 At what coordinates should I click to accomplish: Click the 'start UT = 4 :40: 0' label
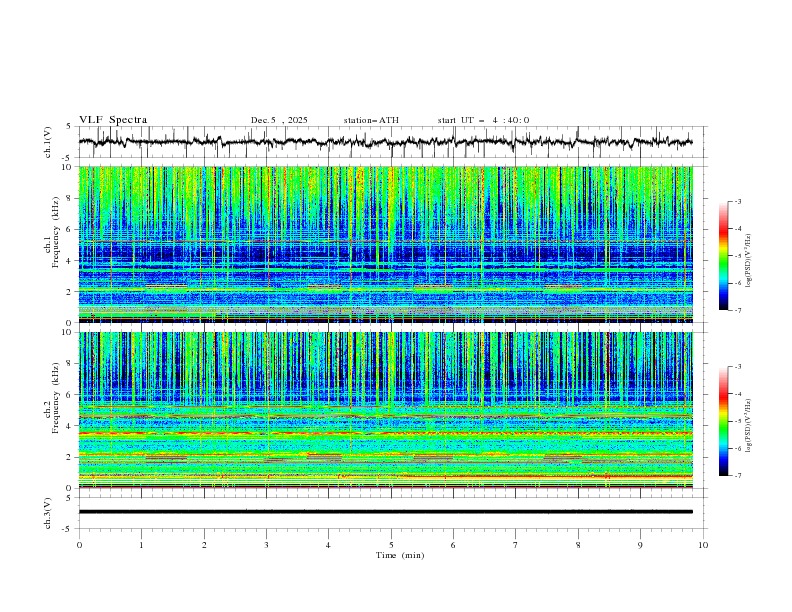483,120
